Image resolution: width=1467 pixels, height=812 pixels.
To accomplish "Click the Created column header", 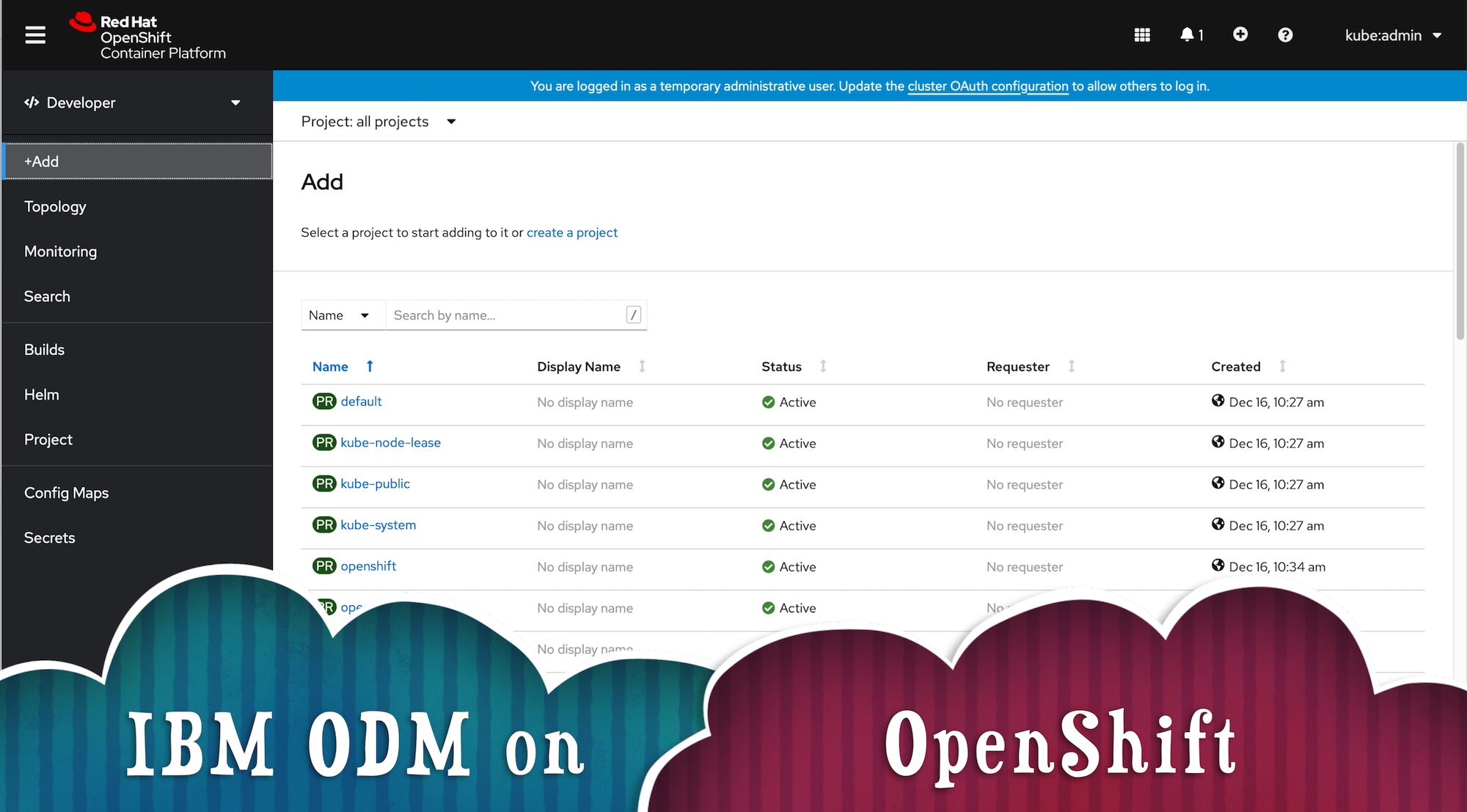I will (1236, 366).
